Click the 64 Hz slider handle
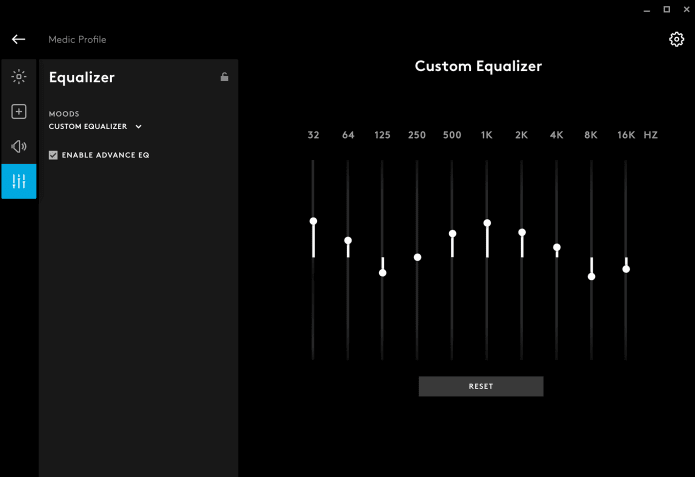The height and width of the screenshot is (477, 695). (x=348, y=241)
